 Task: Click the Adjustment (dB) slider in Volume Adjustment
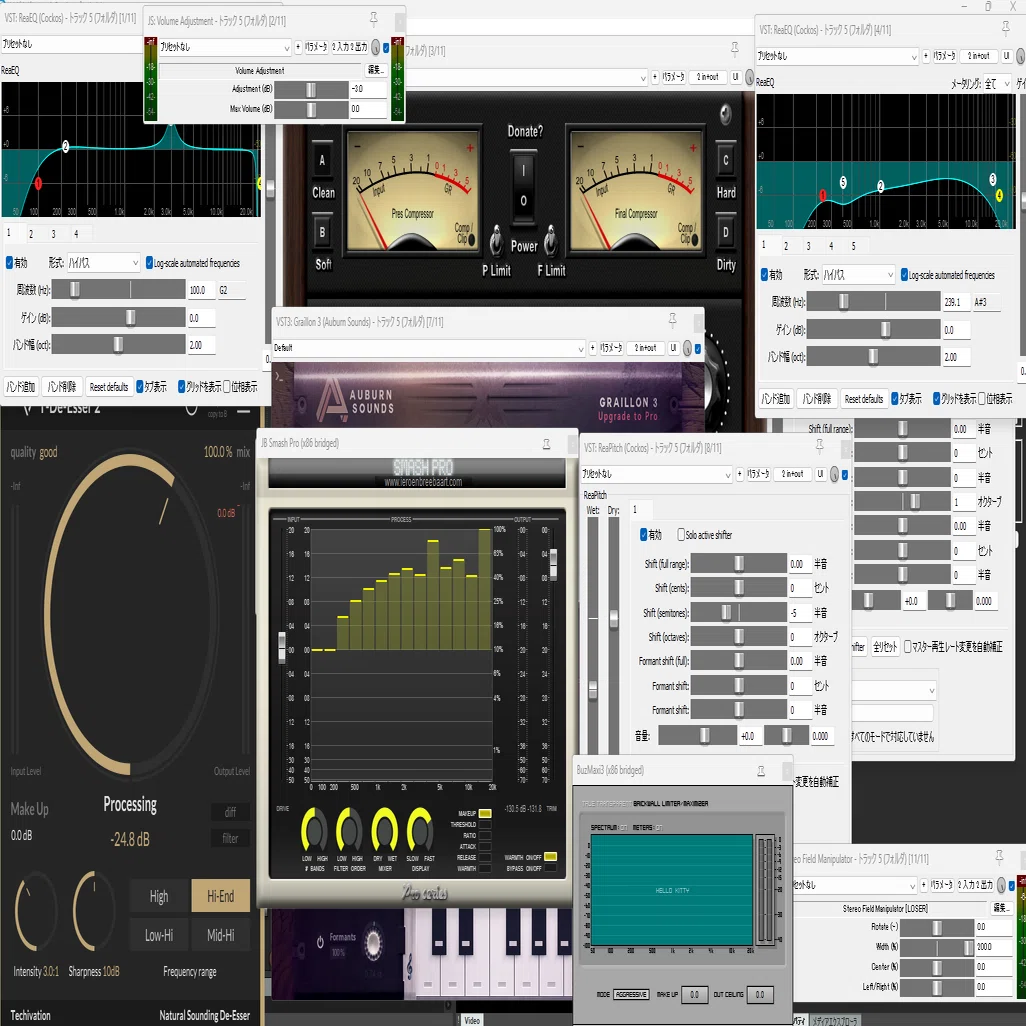point(311,89)
